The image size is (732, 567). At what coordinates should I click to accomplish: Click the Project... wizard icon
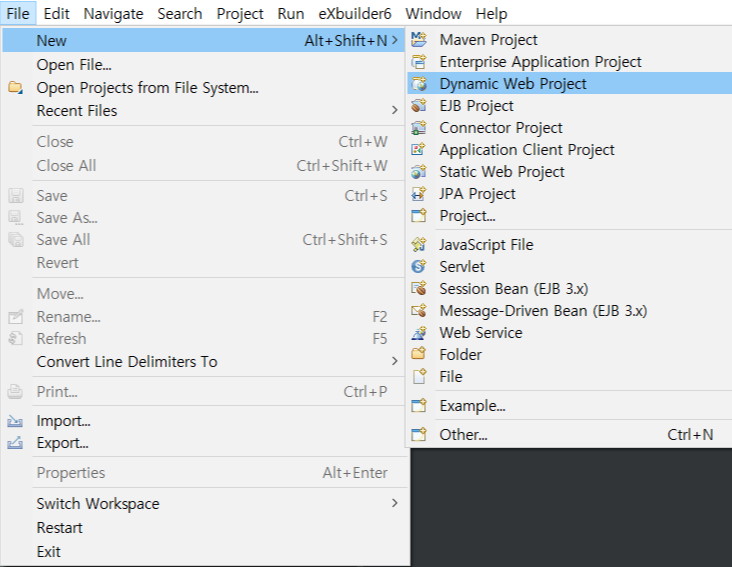click(419, 216)
